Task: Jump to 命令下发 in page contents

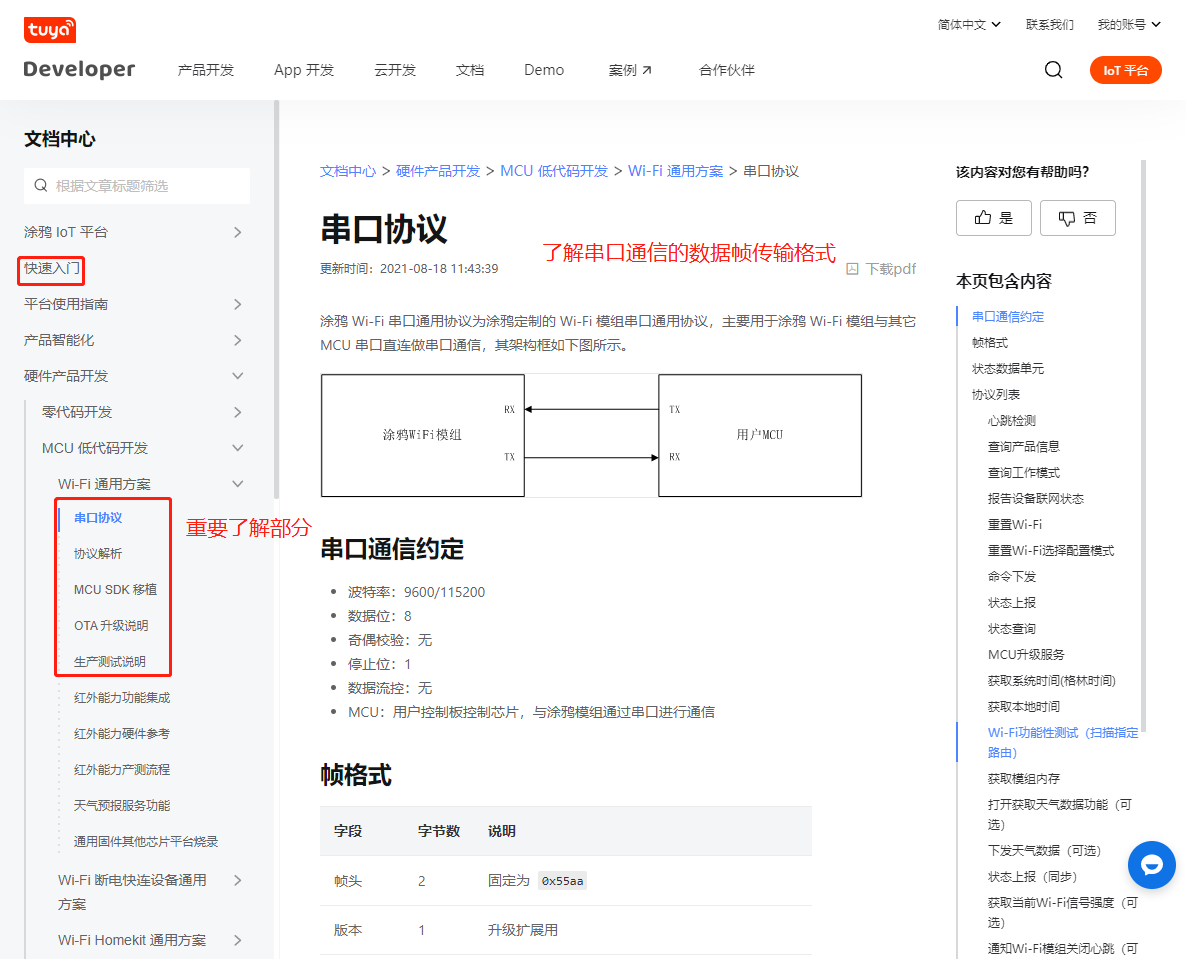Action: 1011,576
